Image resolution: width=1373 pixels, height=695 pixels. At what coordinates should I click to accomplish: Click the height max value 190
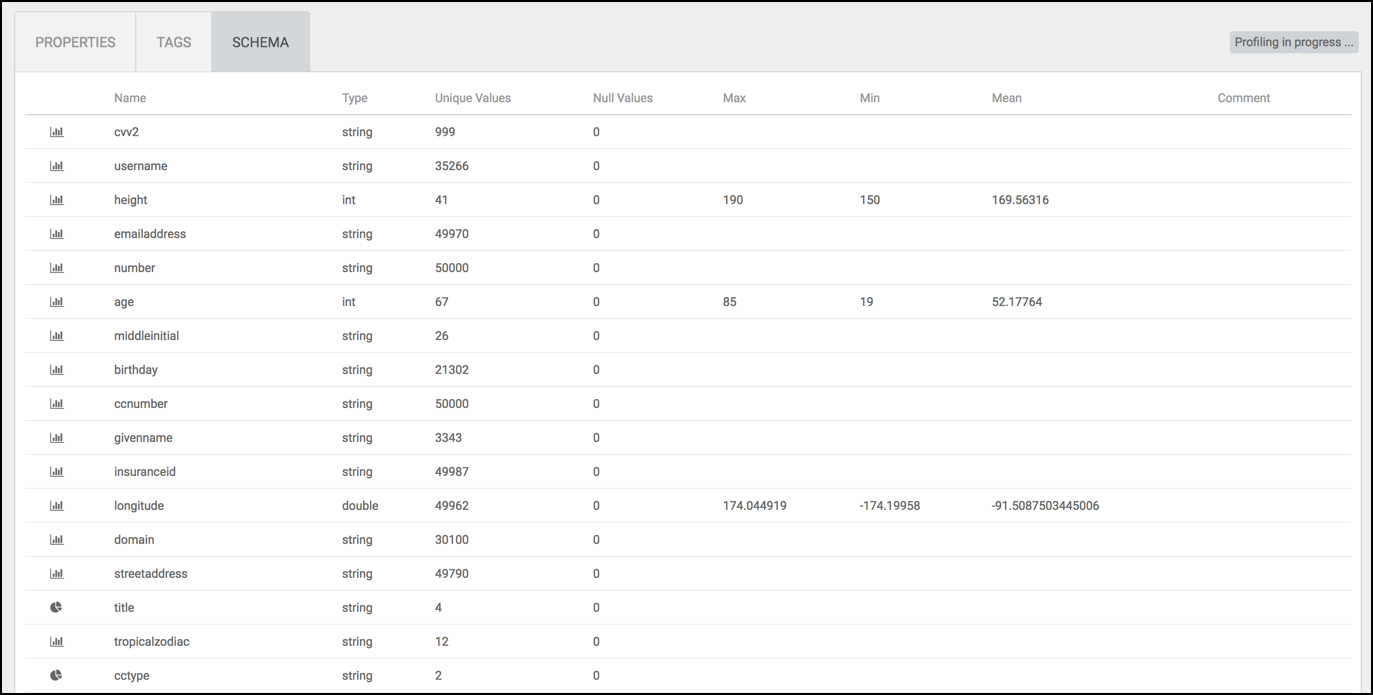(x=733, y=200)
